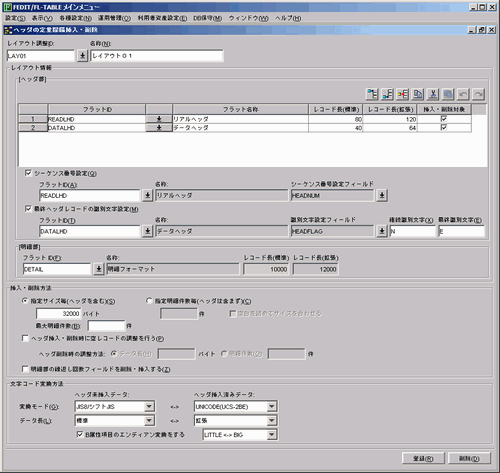Click フラットID column header
Viewport: 500px width, 473px height.
97,109
